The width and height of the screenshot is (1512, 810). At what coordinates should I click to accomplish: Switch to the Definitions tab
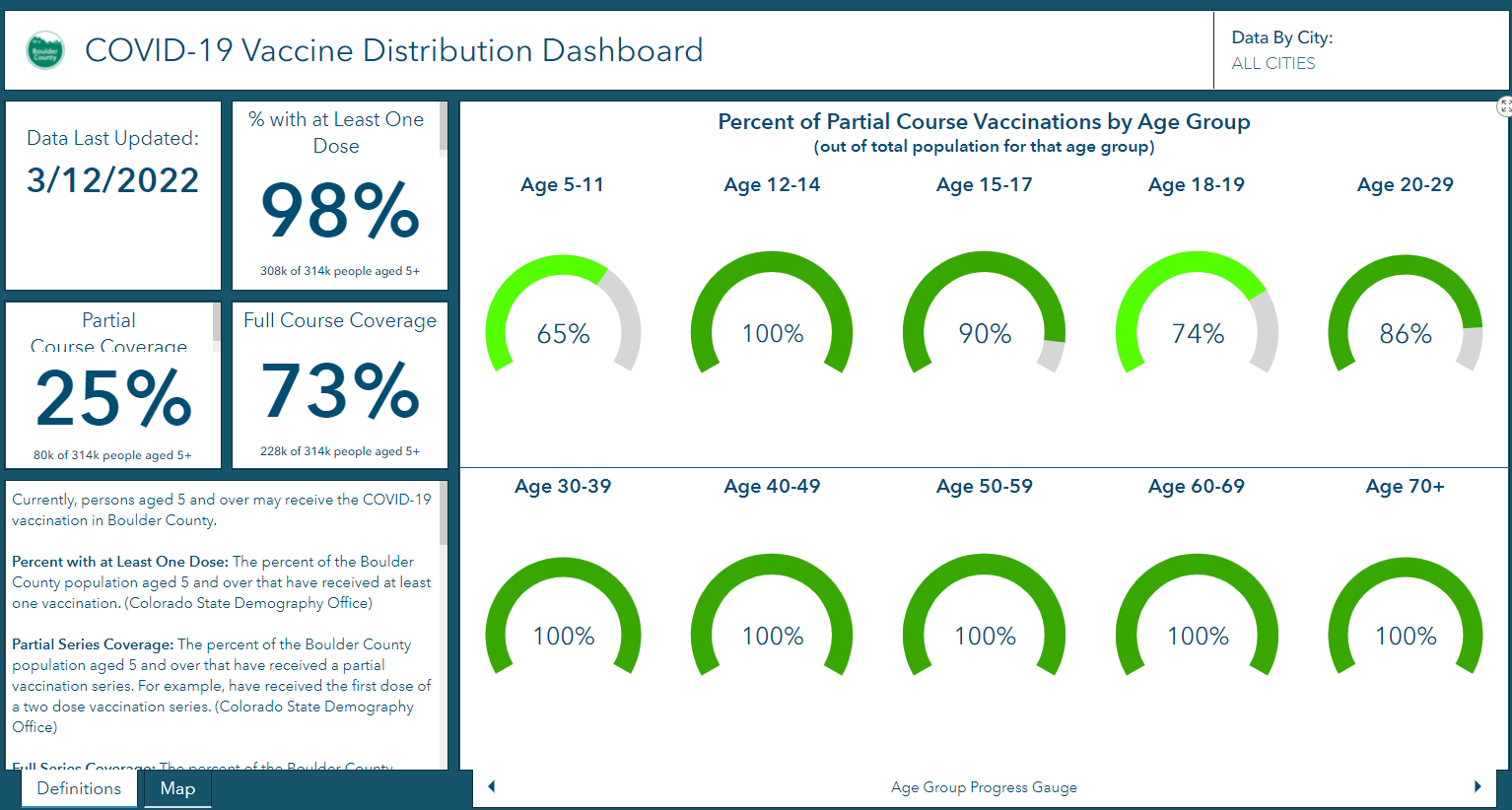point(79,788)
